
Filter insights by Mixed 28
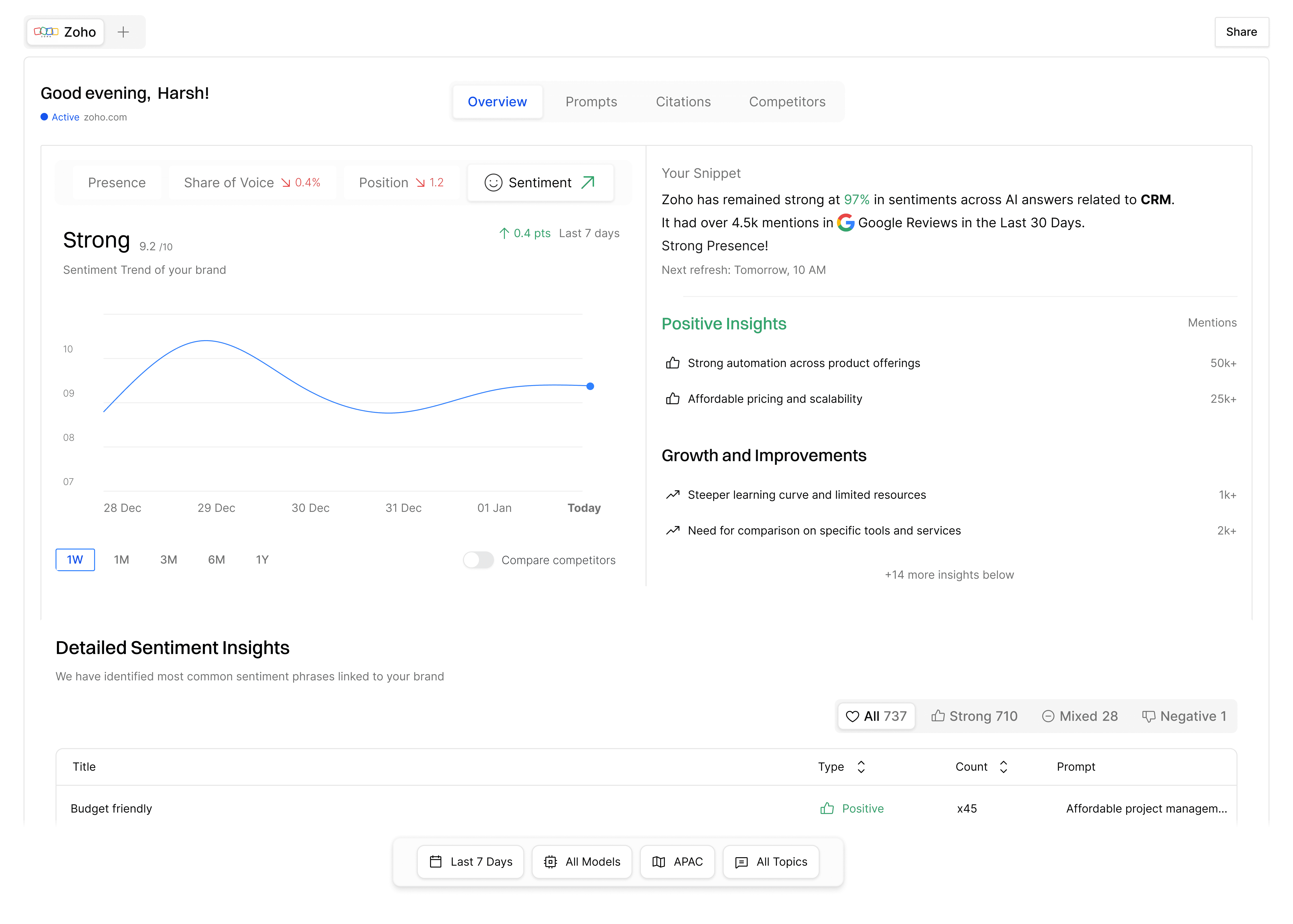tap(1080, 716)
